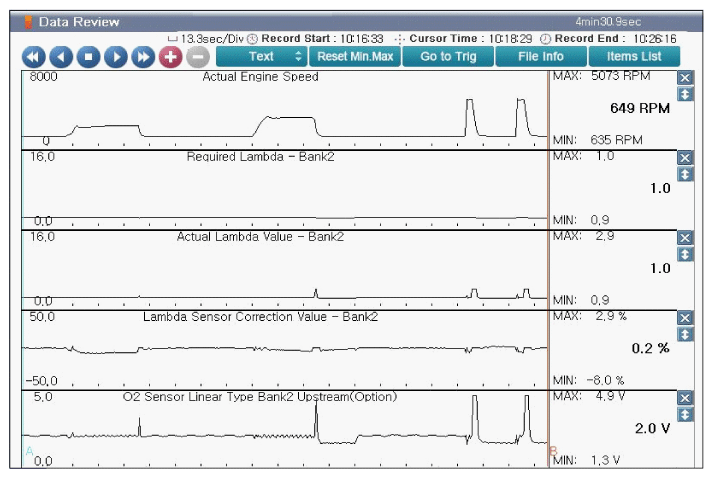Close the Actual Lambda Value Bank2 graph

(x=685, y=238)
